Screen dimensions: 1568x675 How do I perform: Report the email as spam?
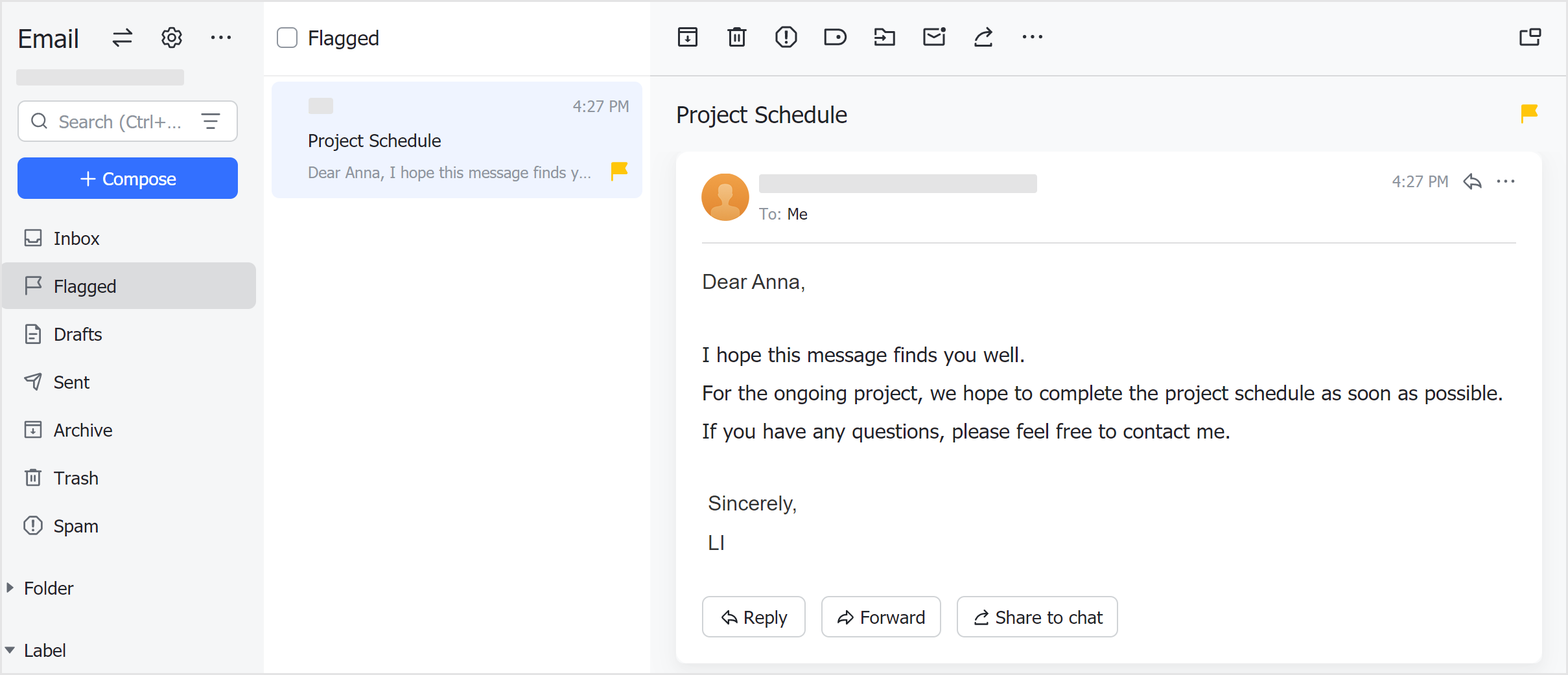[785, 37]
